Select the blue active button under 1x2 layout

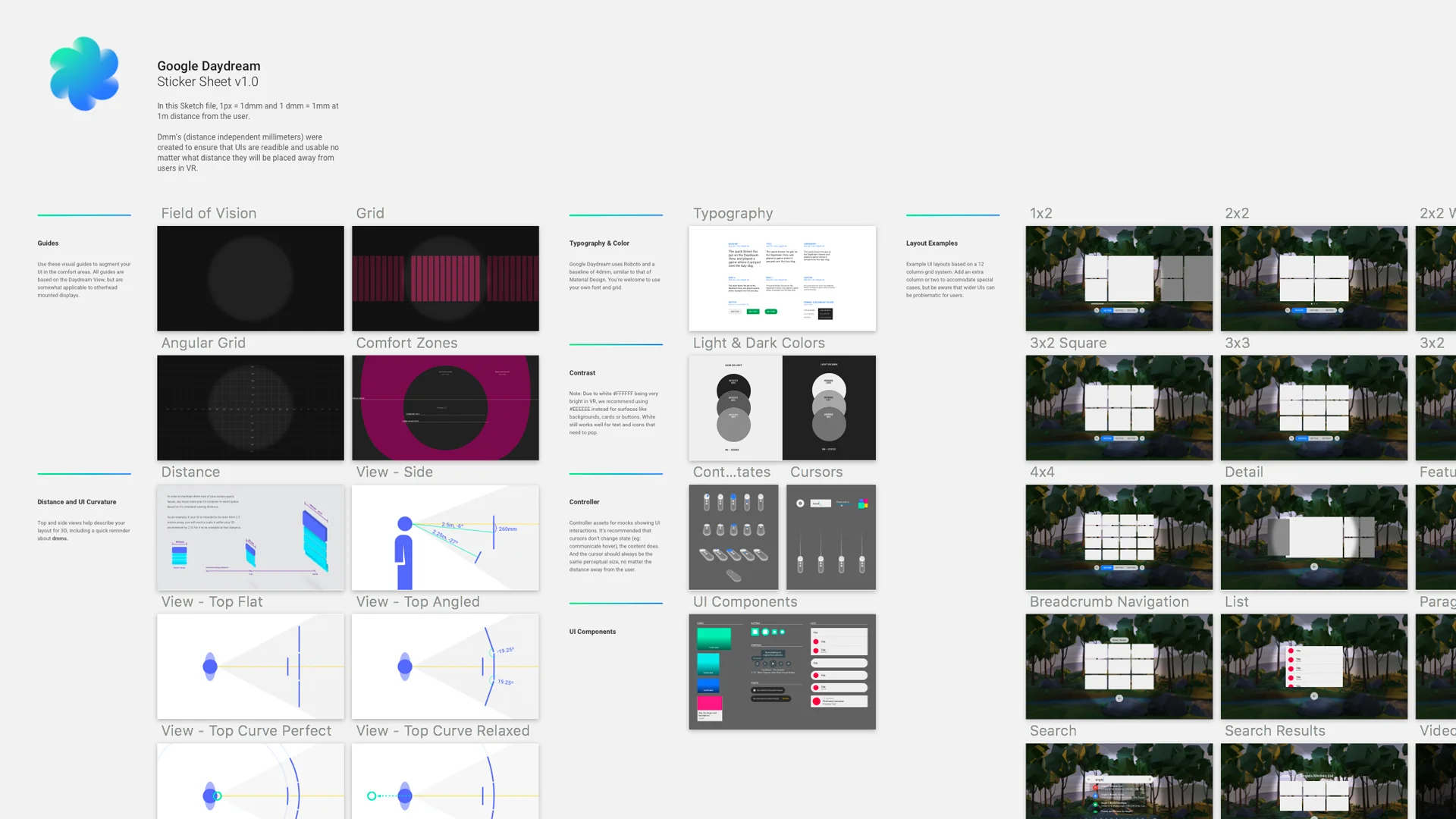coord(1108,310)
